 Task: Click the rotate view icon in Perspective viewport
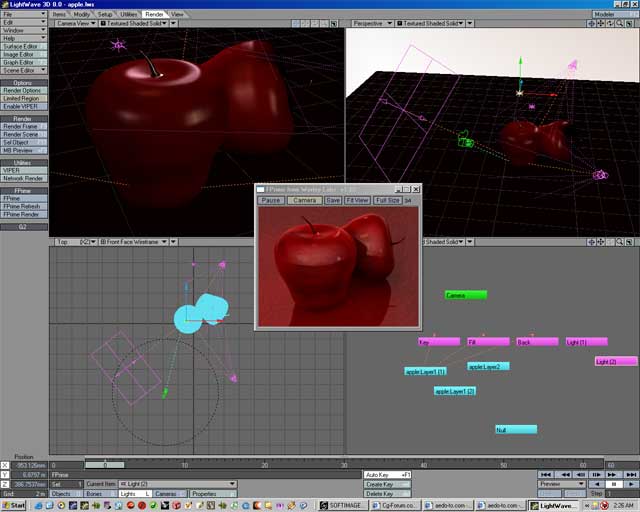click(x=610, y=24)
